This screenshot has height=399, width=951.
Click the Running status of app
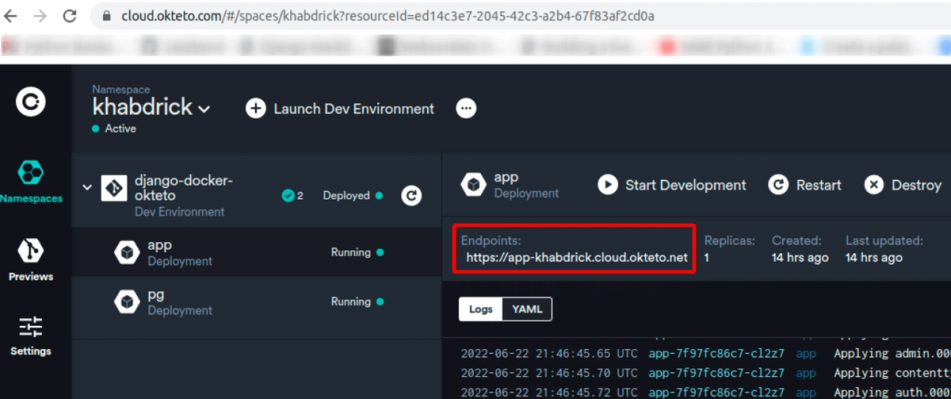(351, 252)
